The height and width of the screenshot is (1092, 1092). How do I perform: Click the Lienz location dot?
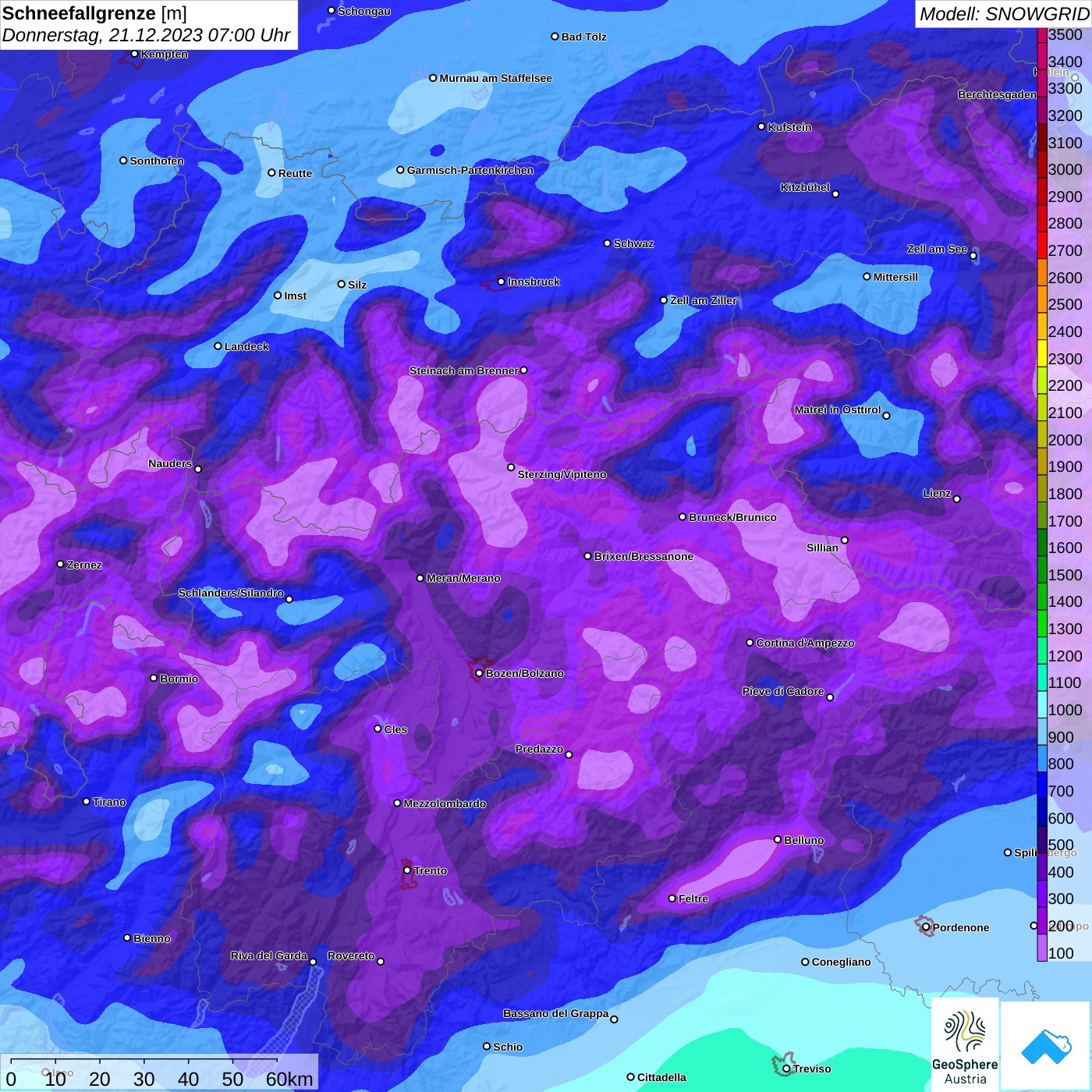point(957,499)
